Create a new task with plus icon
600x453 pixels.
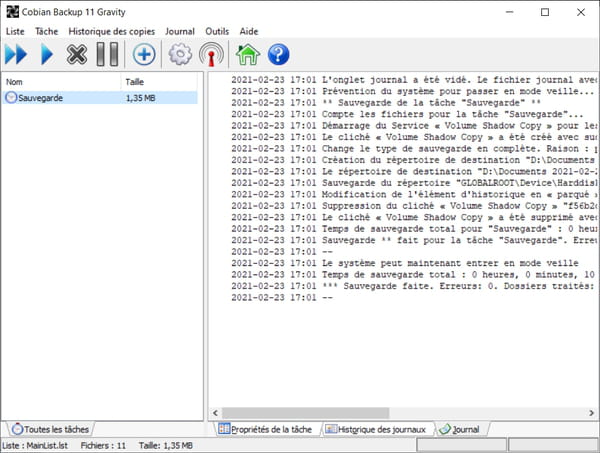tap(144, 54)
